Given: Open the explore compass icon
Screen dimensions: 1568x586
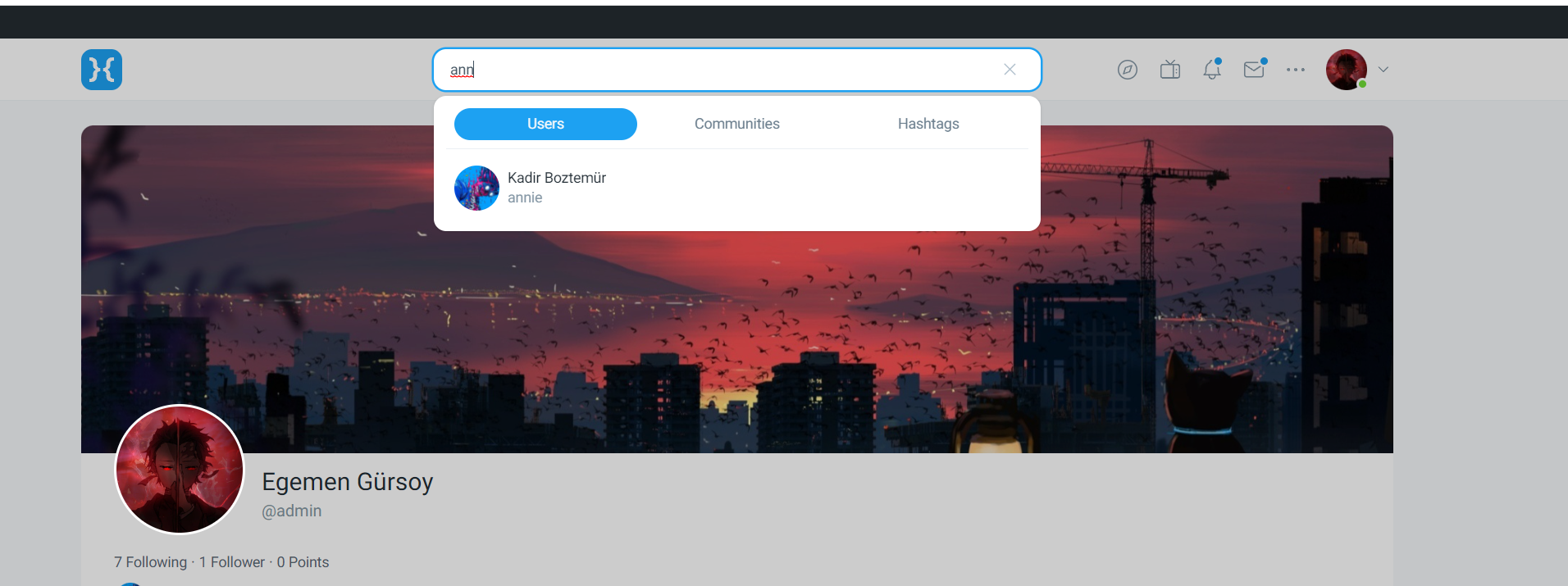Looking at the screenshot, I should tap(1128, 70).
